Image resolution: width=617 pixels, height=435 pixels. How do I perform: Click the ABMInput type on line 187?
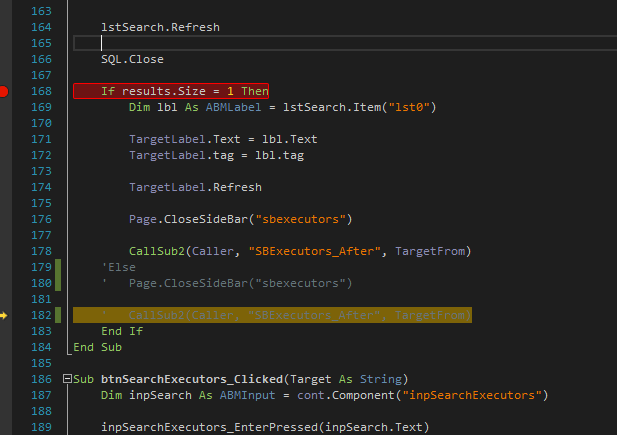pos(247,395)
